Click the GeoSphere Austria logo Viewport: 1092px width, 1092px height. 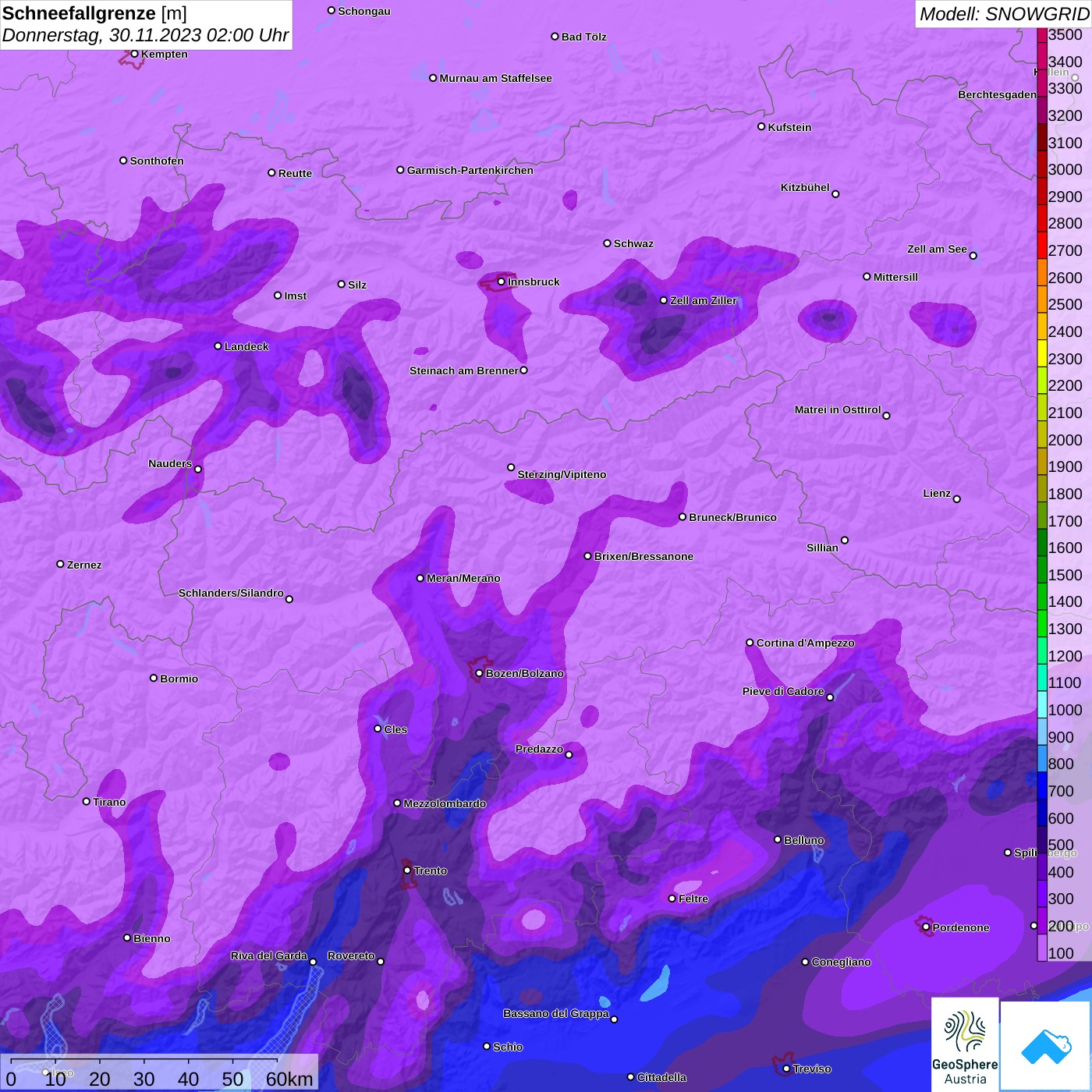(x=965, y=1045)
